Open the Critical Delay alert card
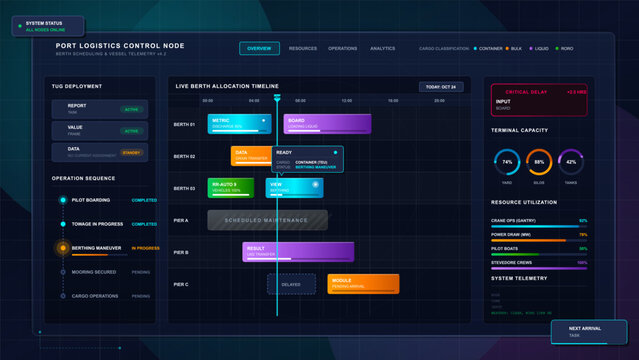 coord(539,100)
